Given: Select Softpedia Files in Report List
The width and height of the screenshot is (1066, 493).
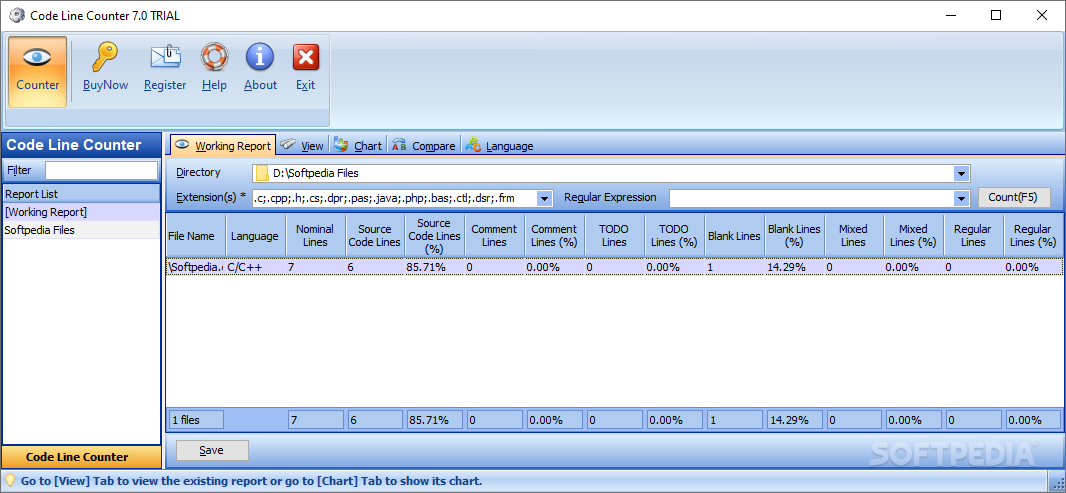Looking at the screenshot, I should [x=82, y=230].
